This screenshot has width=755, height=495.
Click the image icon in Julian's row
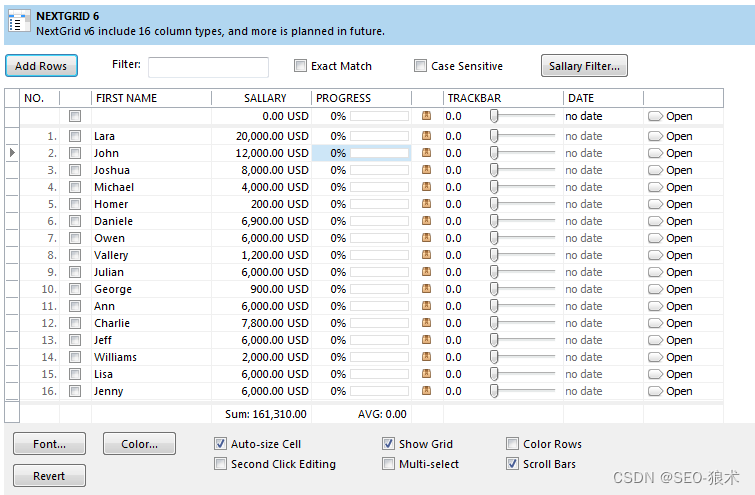coord(426,272)
